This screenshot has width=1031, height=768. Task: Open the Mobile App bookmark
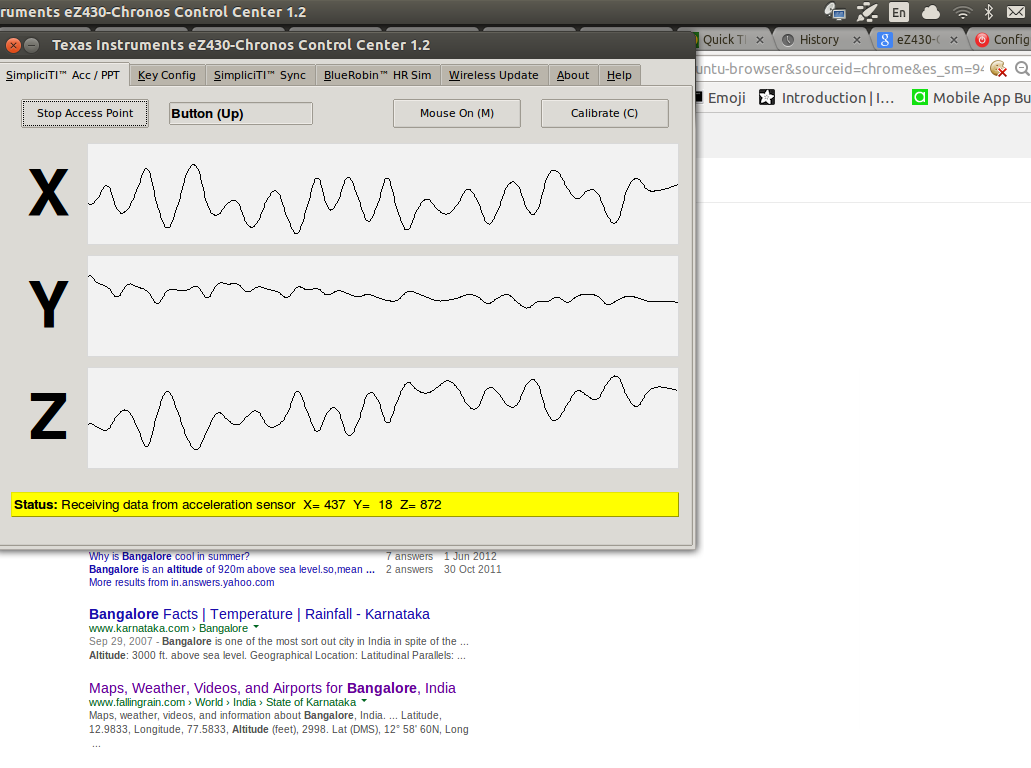971,97
